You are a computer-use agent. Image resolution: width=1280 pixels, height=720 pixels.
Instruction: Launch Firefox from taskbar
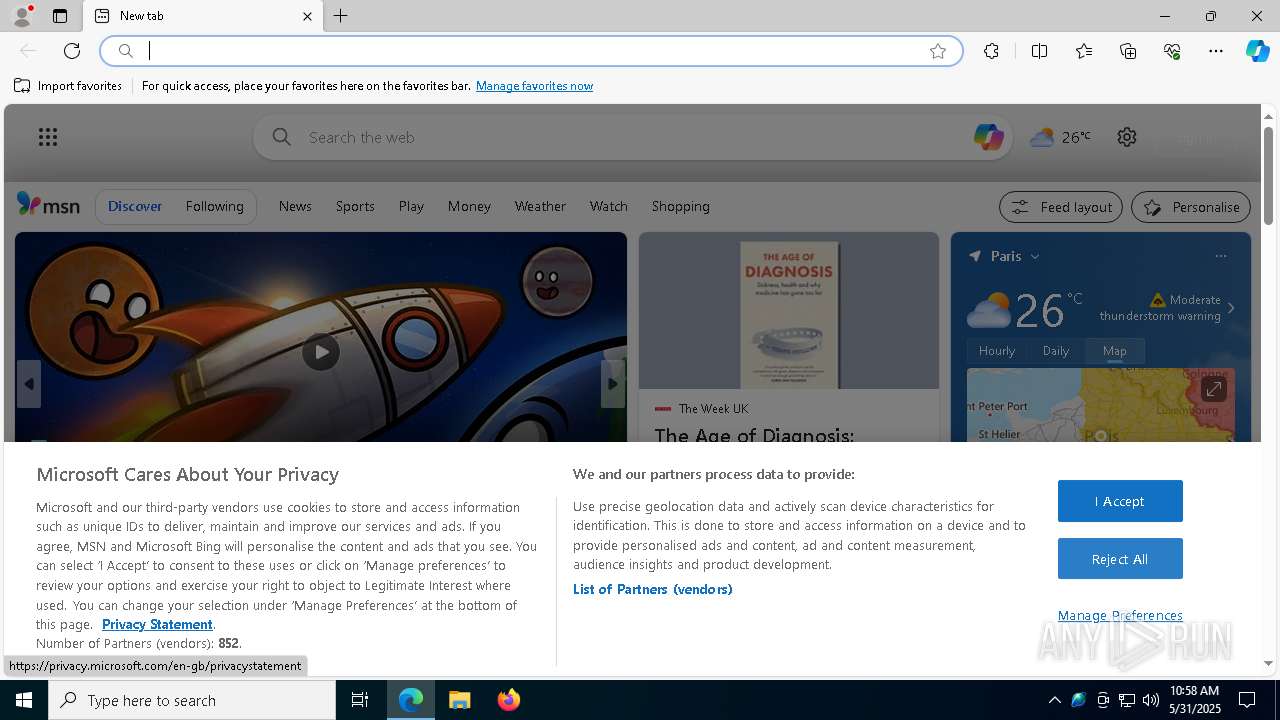click(508, 700)
